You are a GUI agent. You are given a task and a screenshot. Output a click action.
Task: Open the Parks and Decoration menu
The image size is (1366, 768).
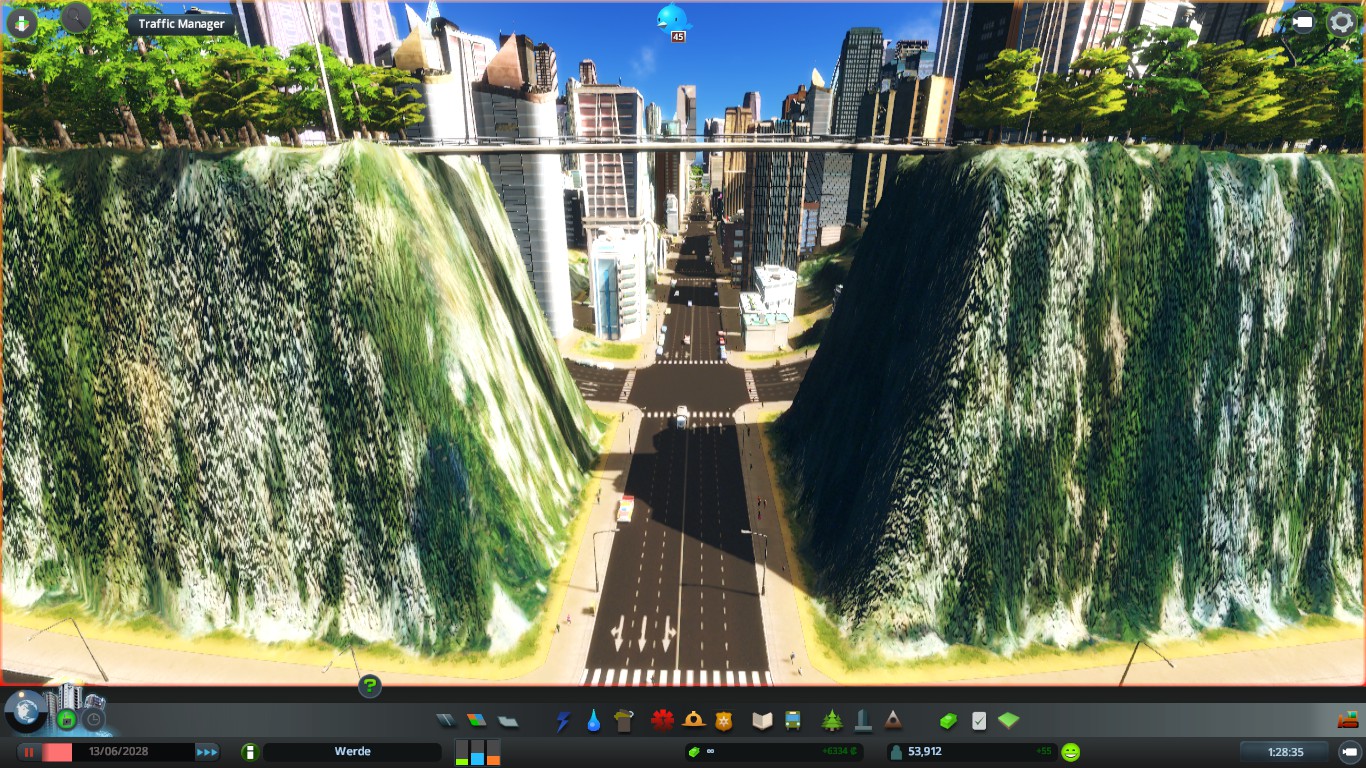pyautogui.click(x=832, y=720)
